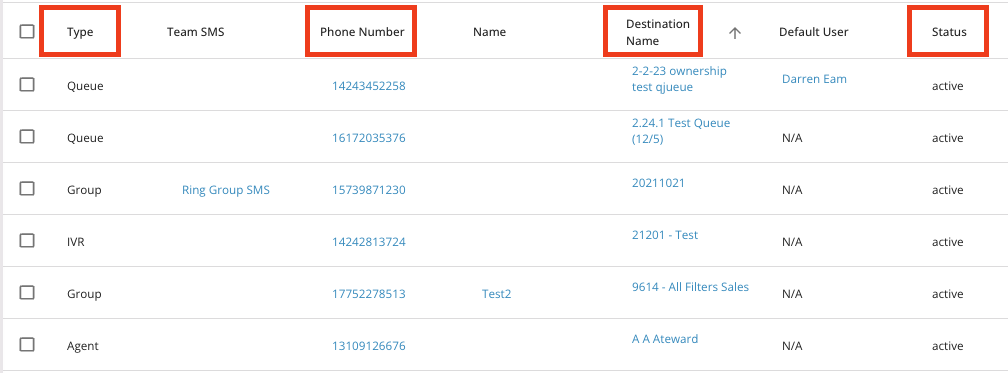
Task: Click the Status column header
Action: (x=949, y=32)
